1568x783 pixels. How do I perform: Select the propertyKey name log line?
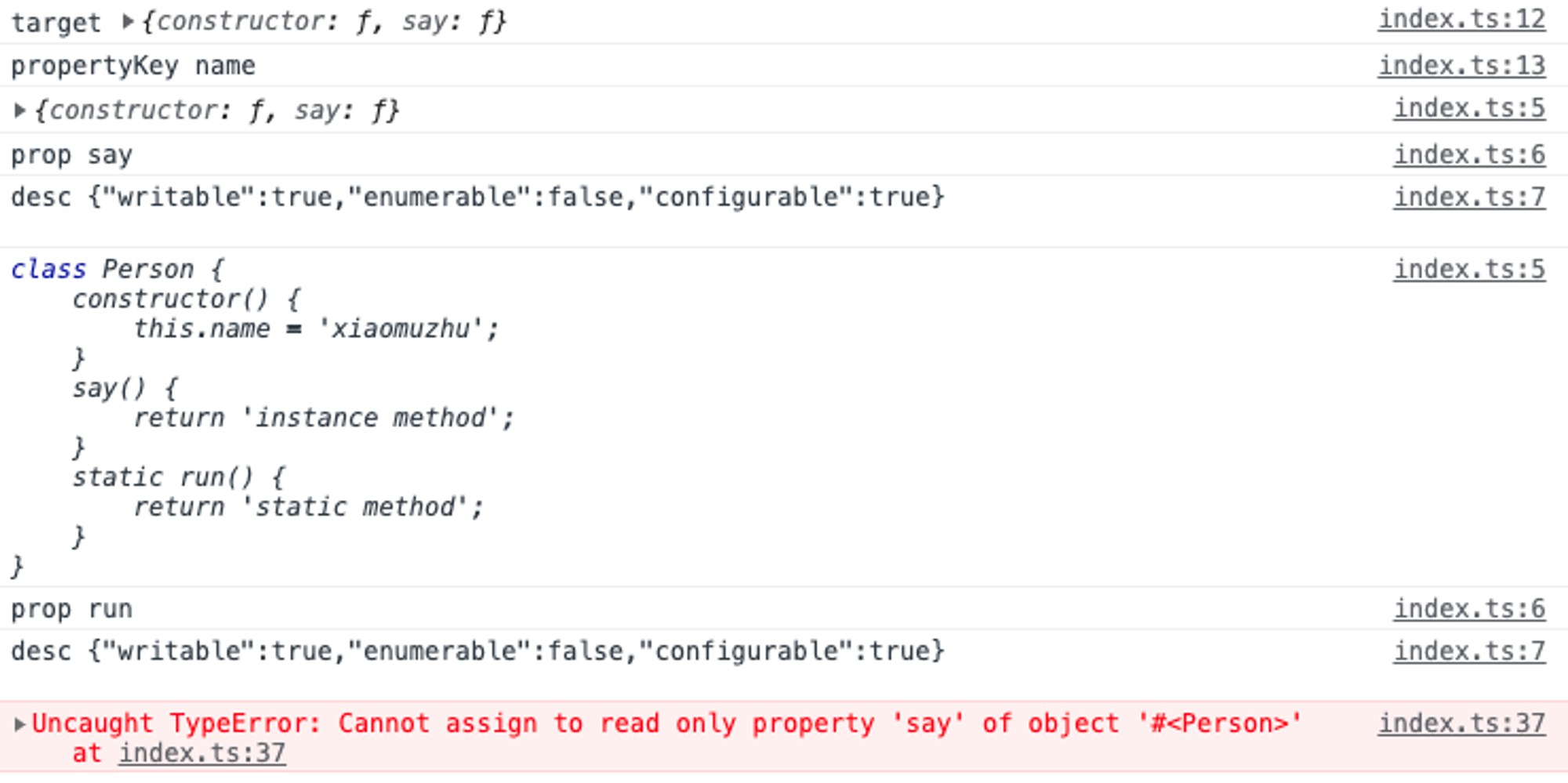click(784, 66)
